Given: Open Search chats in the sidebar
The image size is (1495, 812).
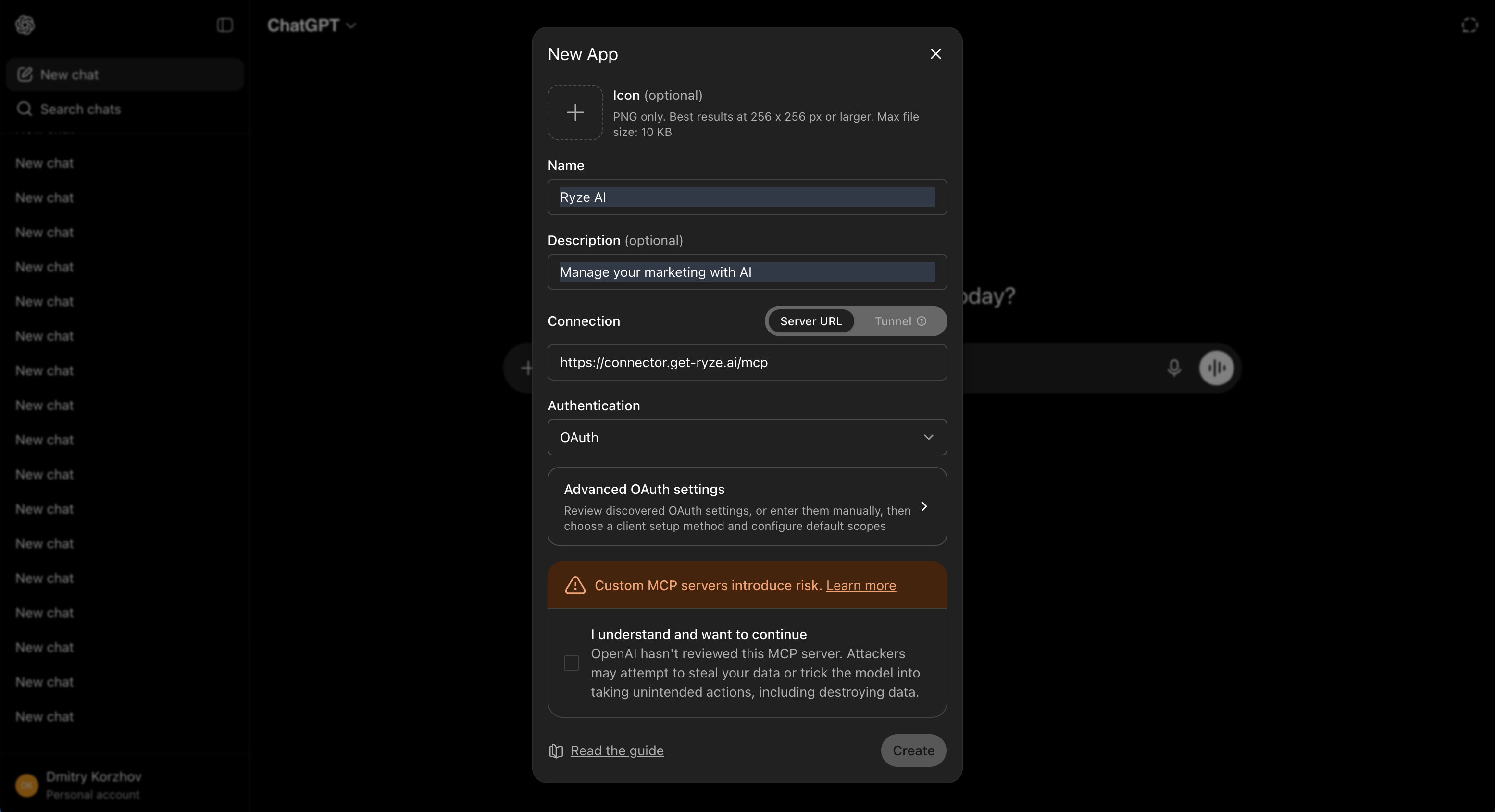Looking at the screenshot, I should [125, 109].
